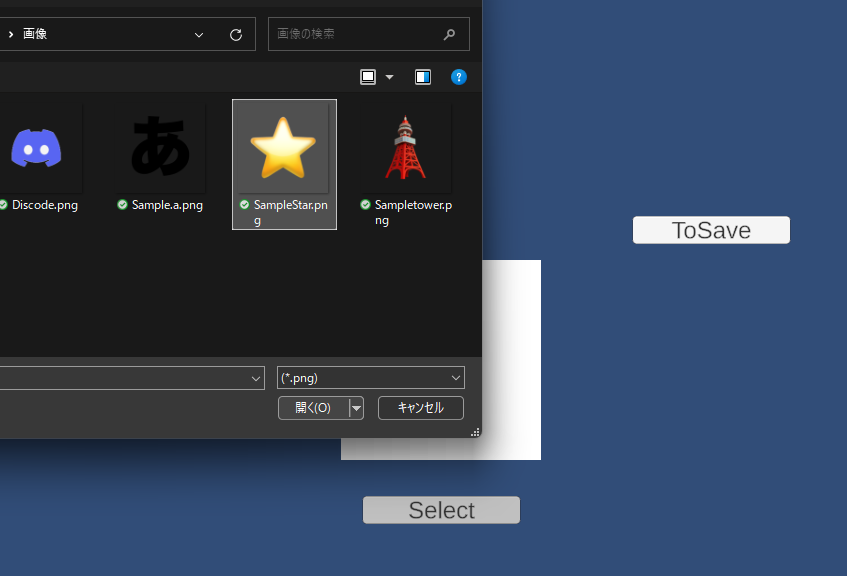Select the Discord logo thumbnail
847x576 pixels.
36,148
